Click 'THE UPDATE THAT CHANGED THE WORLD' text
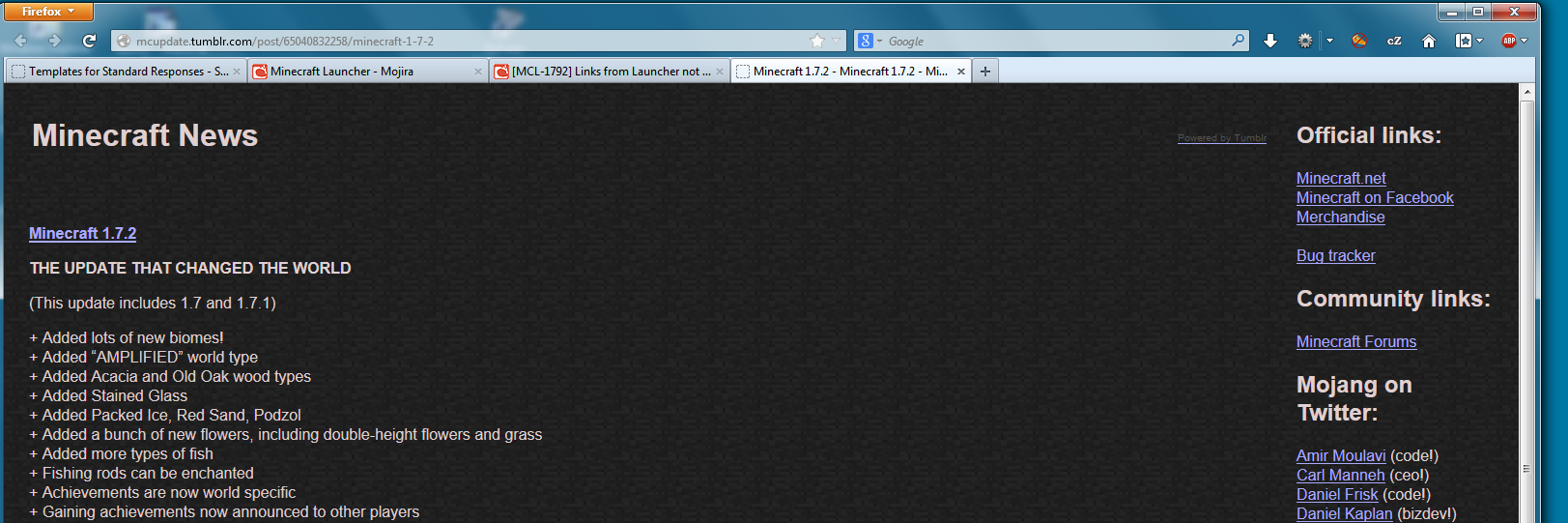This screenshot has height=523, width=1568. pyautogui.click(x=190, y=269)
